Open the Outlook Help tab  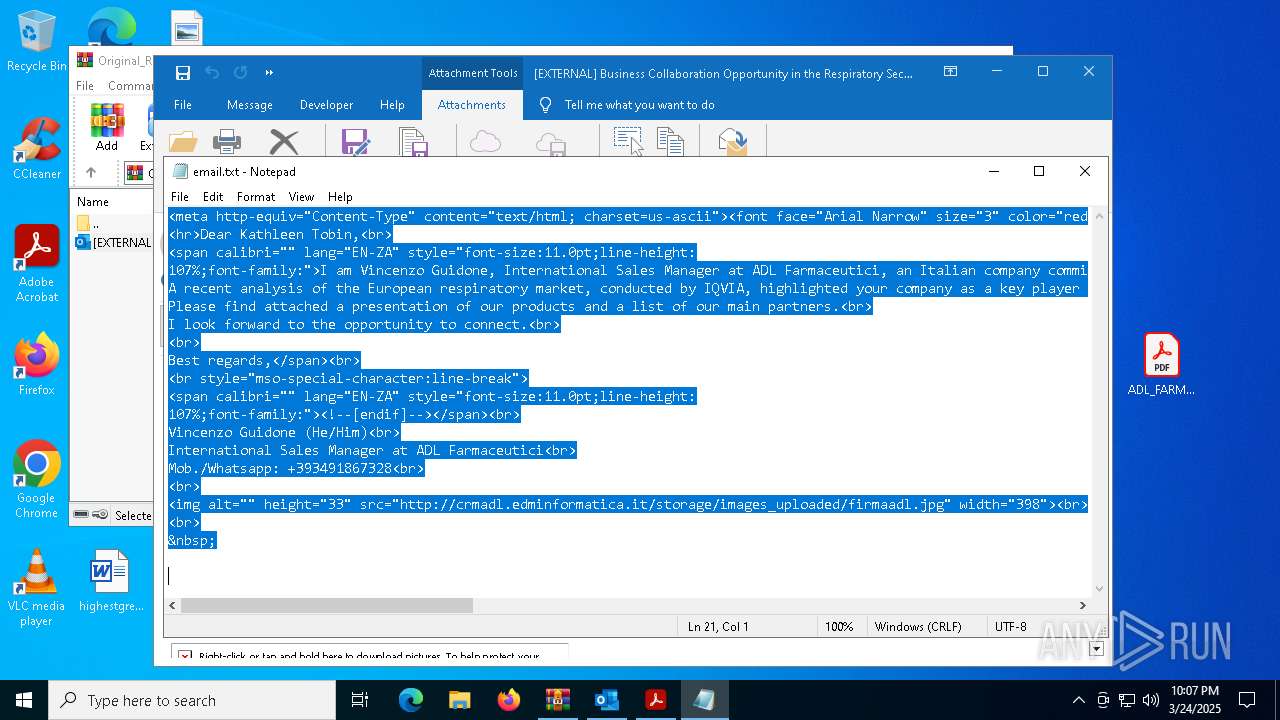click(x=392, y=105)
